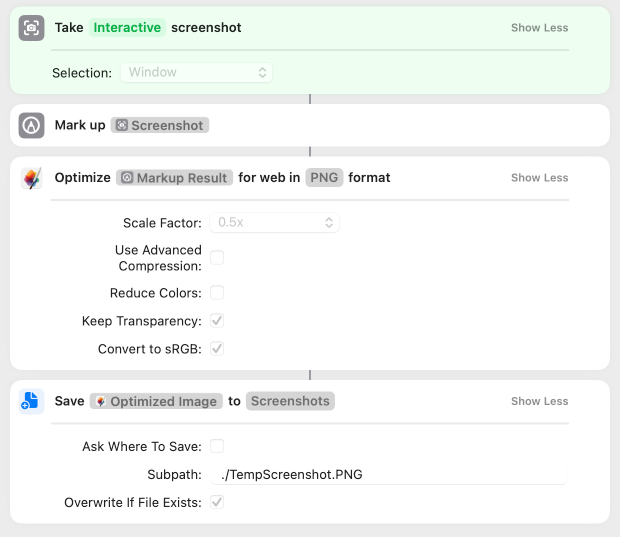
Task: Open the Scale Factor 0.5x dropdown
Action: (x=272, y=223)
